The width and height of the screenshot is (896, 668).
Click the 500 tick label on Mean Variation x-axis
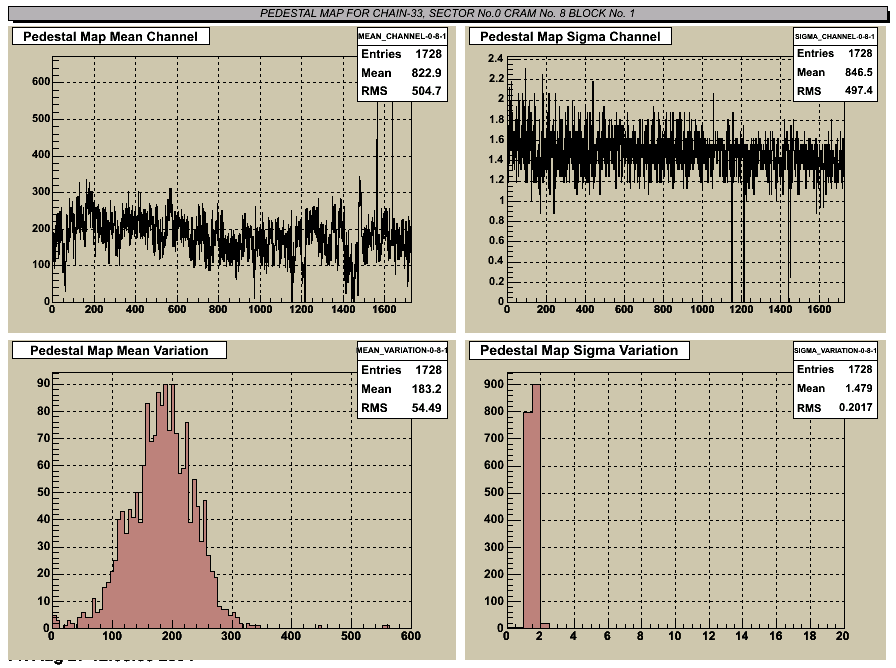point(351,636)
